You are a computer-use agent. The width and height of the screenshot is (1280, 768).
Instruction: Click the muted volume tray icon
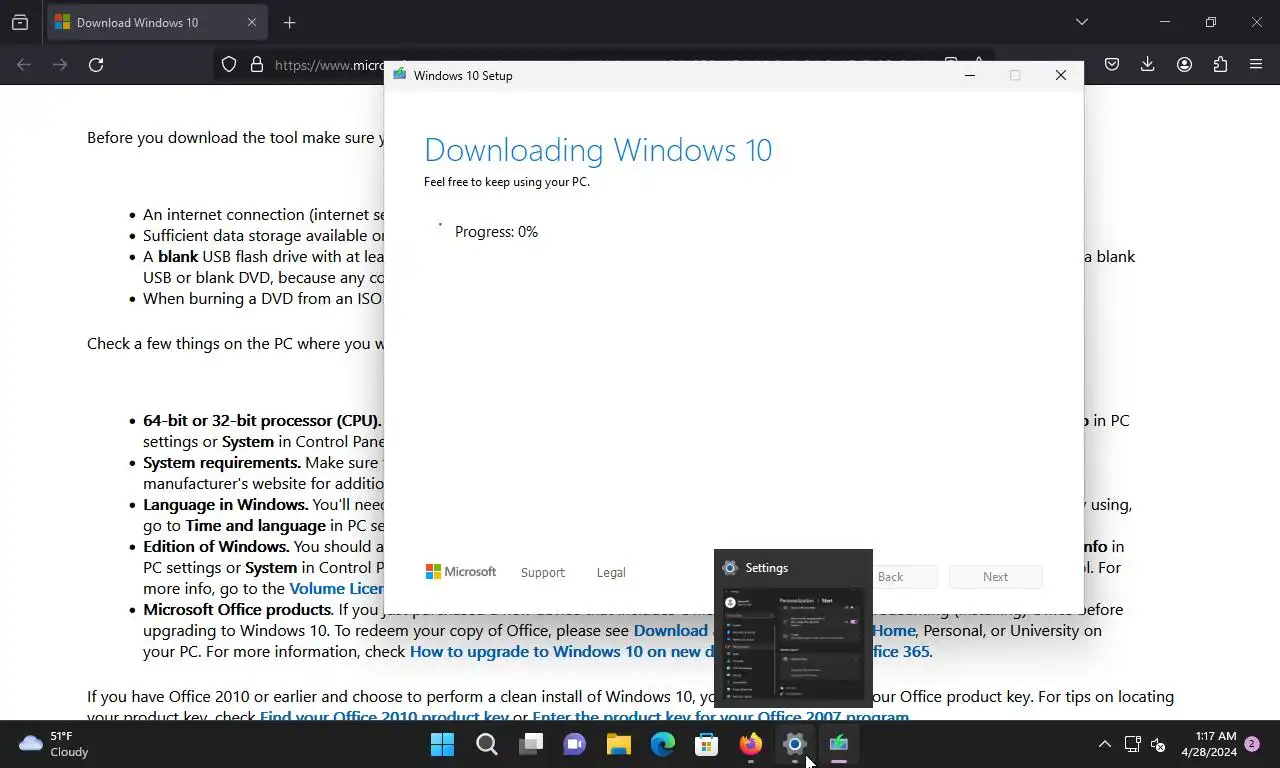pyautogui.click(x=1158, y=744)
